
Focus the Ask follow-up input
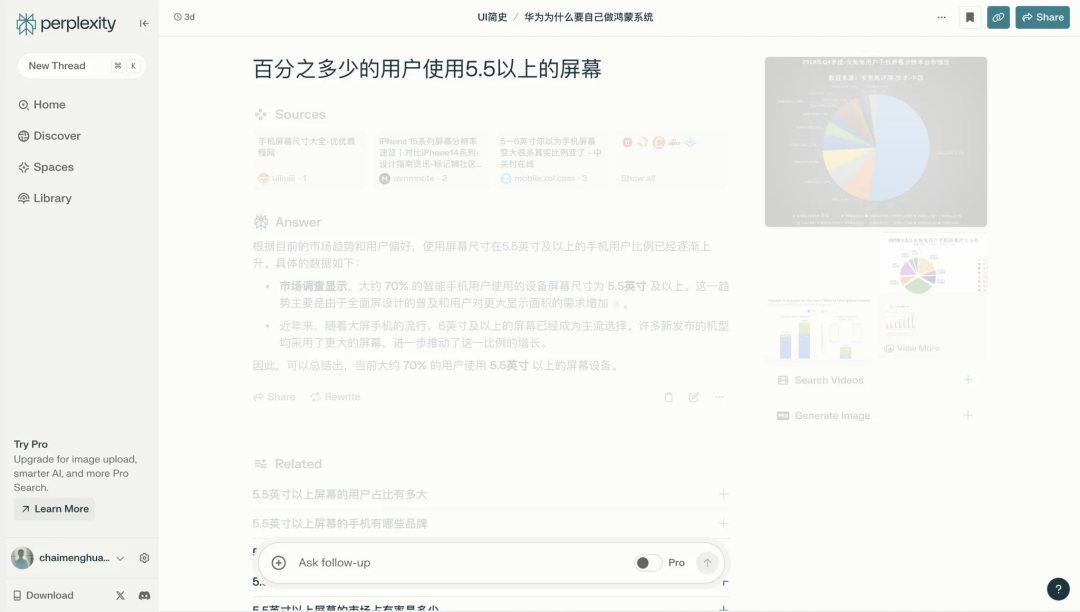461,563
